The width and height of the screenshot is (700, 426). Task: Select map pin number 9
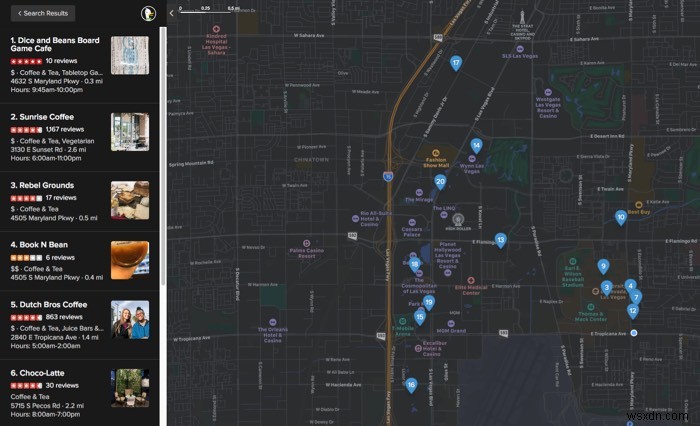pos(603,267)
